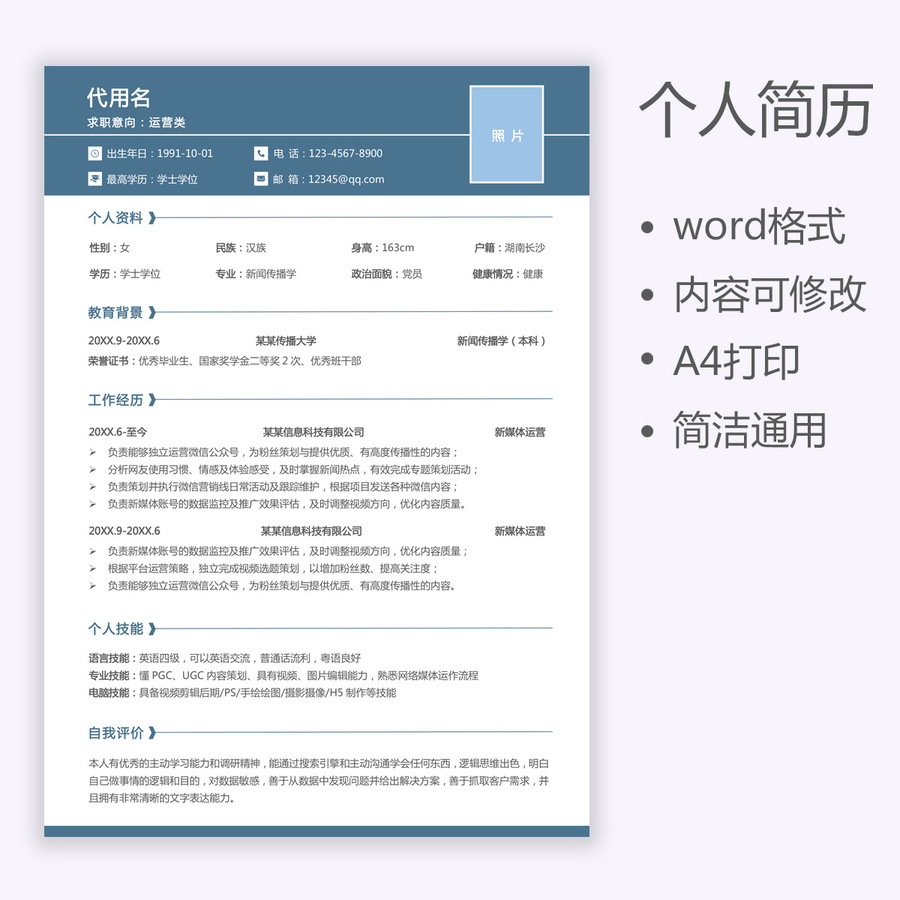Viewport: 900px width, 900px height.
Task: Click the 荣誉证书 line
Action: (x=225, y=361)
